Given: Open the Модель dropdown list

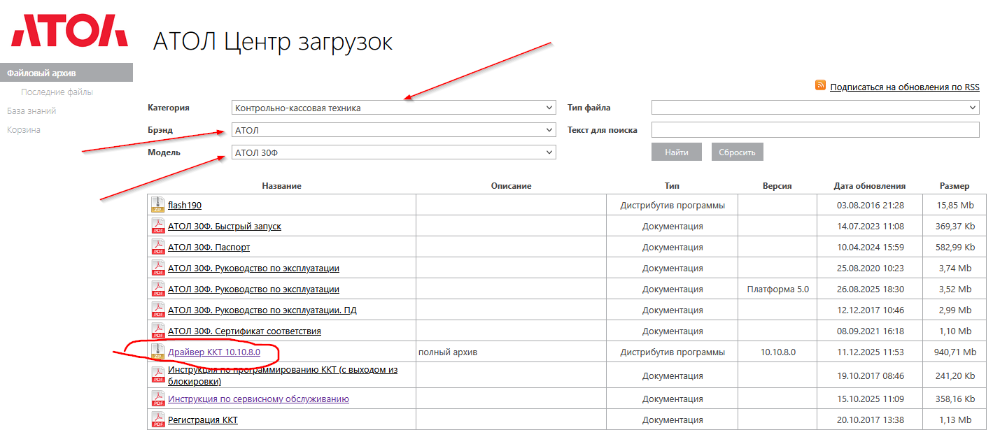Looking at the screenshot, I should point(392,152).
